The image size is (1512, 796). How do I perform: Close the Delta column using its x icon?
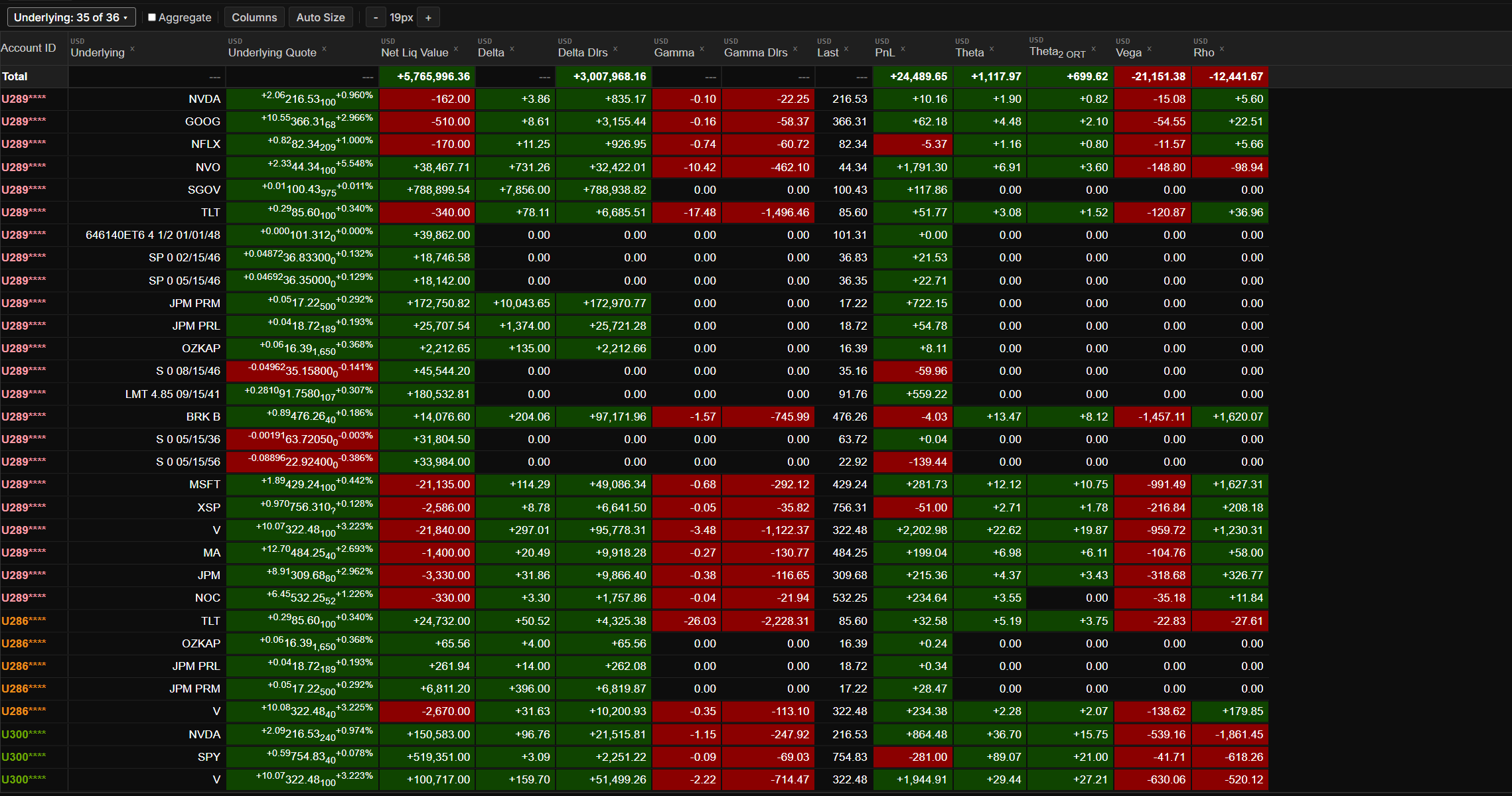tap(512, 48)
